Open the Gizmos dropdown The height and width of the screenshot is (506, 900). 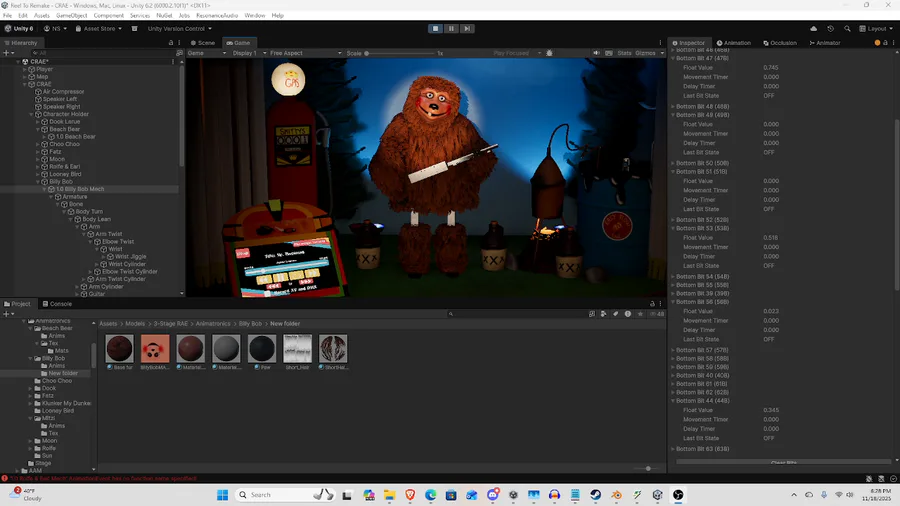(647, 53)
